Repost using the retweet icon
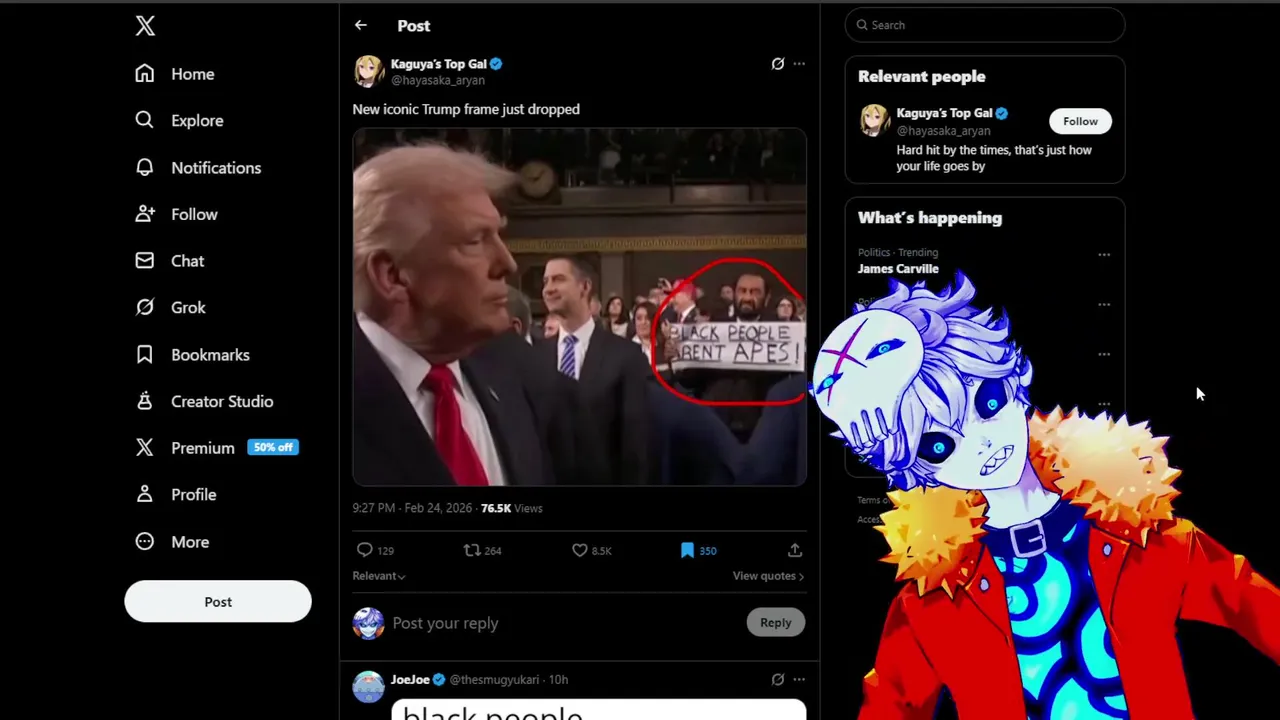This screenshot has height=720, width=1280. point(472,550)
